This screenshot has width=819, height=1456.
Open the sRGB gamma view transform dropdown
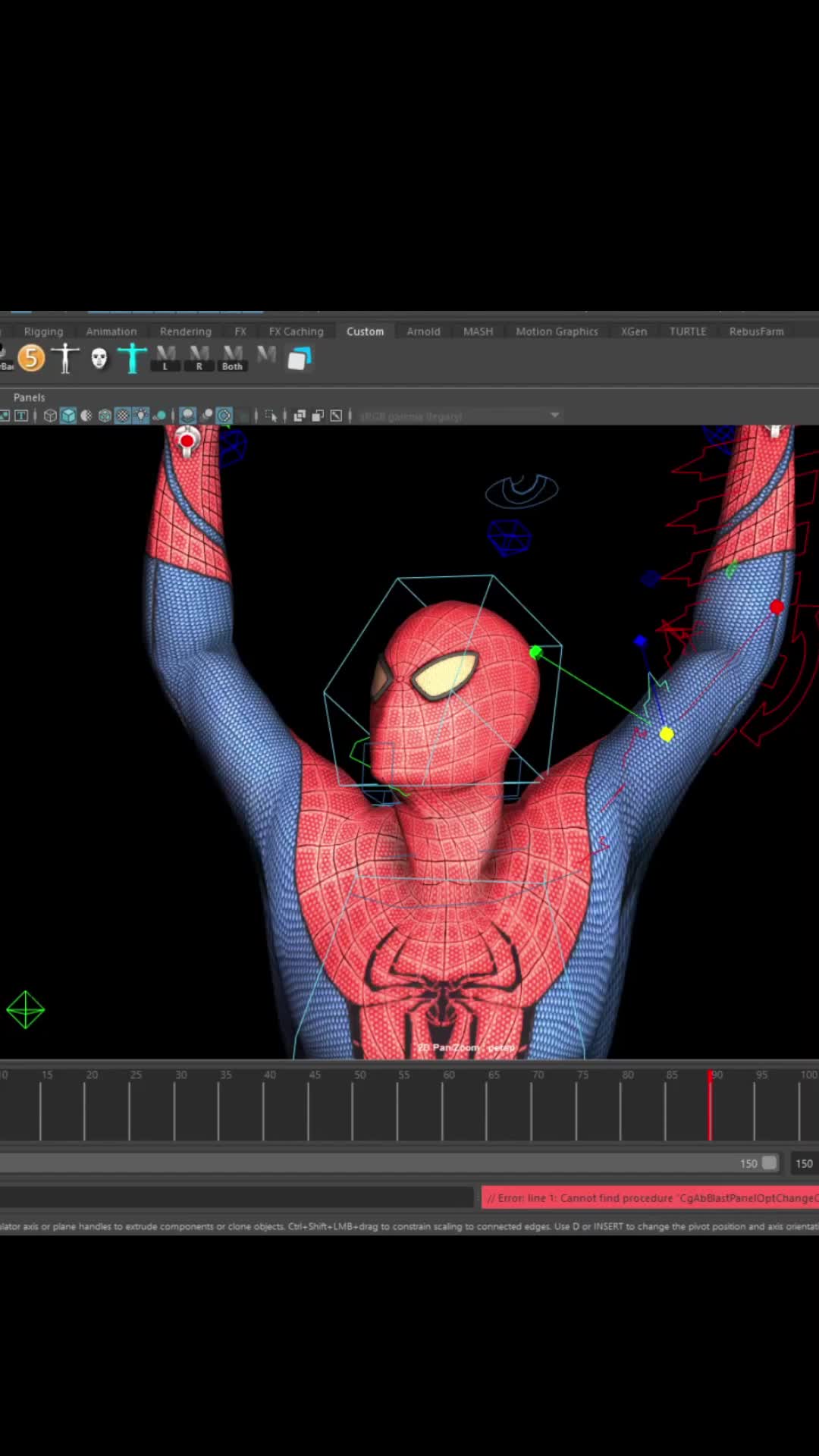coord(460,416)
